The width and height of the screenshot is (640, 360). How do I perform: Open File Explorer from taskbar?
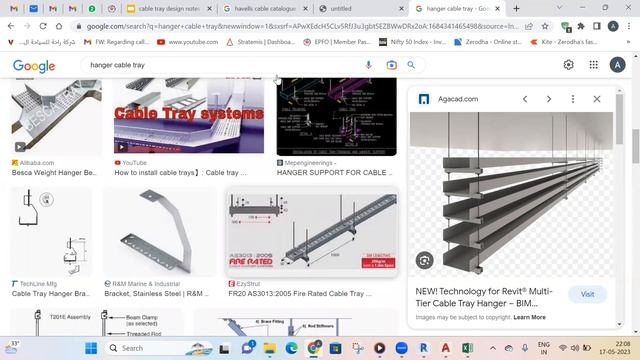tap(269, 348)
